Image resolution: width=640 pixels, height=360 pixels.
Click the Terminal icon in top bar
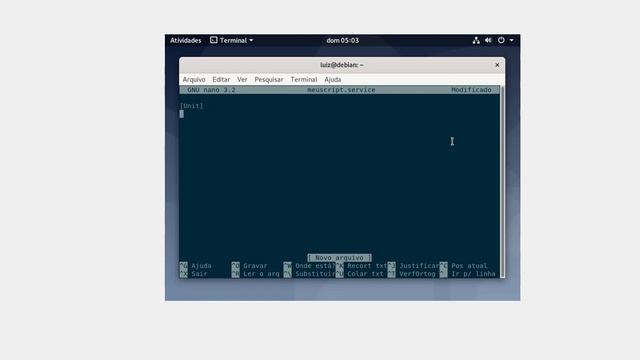pyautogui.click(x=213, y=40)
